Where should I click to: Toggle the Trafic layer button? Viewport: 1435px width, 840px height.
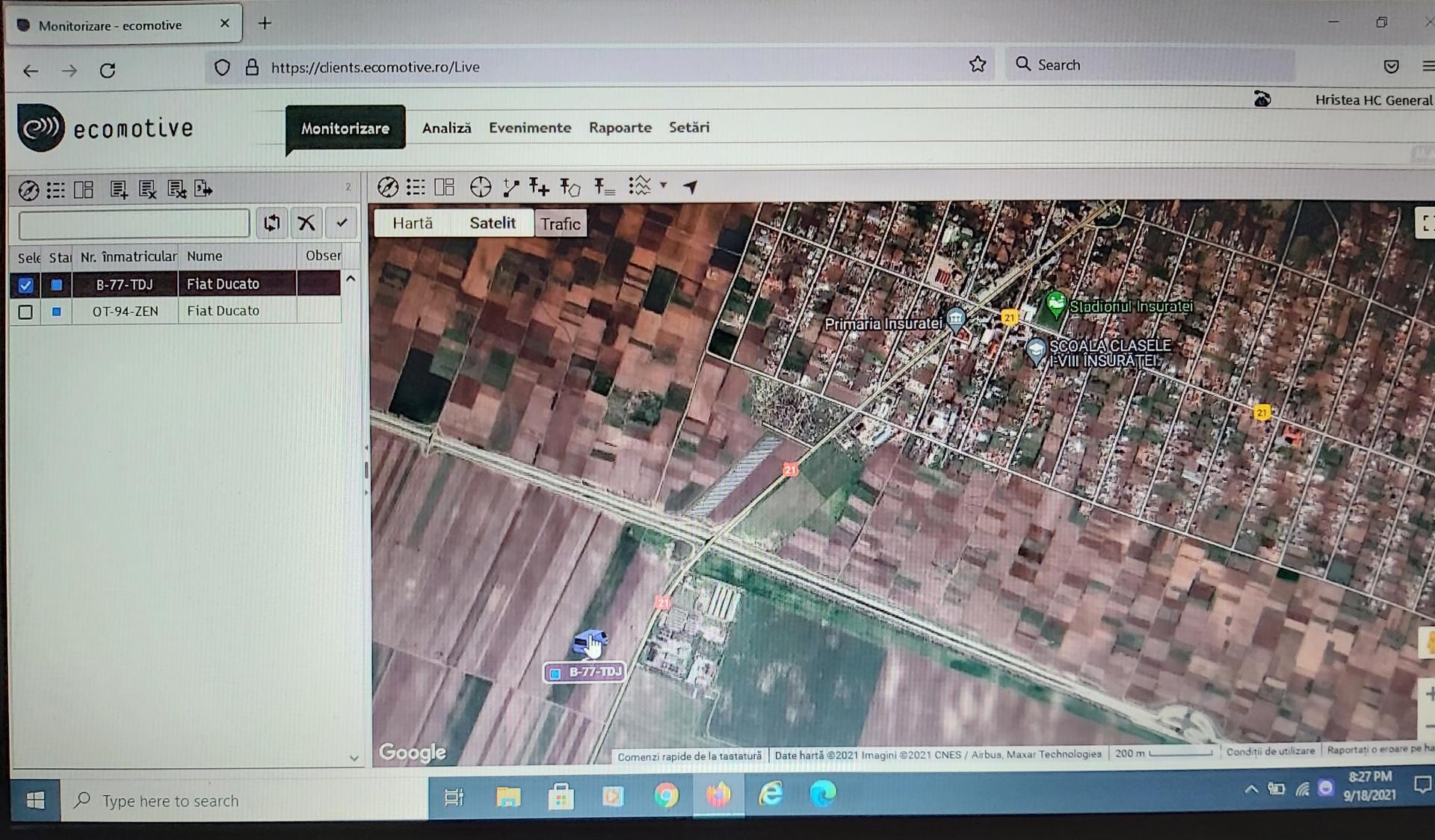[561, 223]
